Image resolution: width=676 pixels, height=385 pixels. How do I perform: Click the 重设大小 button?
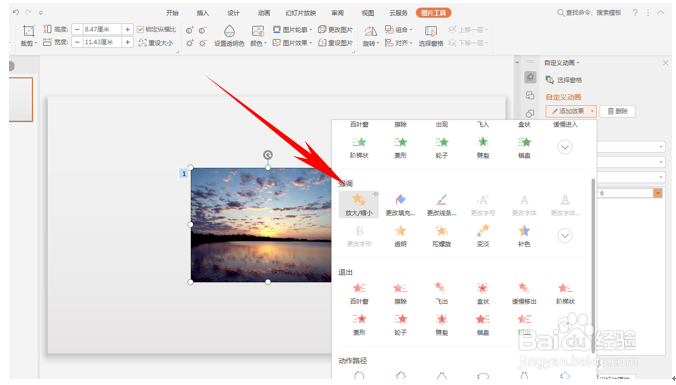[156, 43]
